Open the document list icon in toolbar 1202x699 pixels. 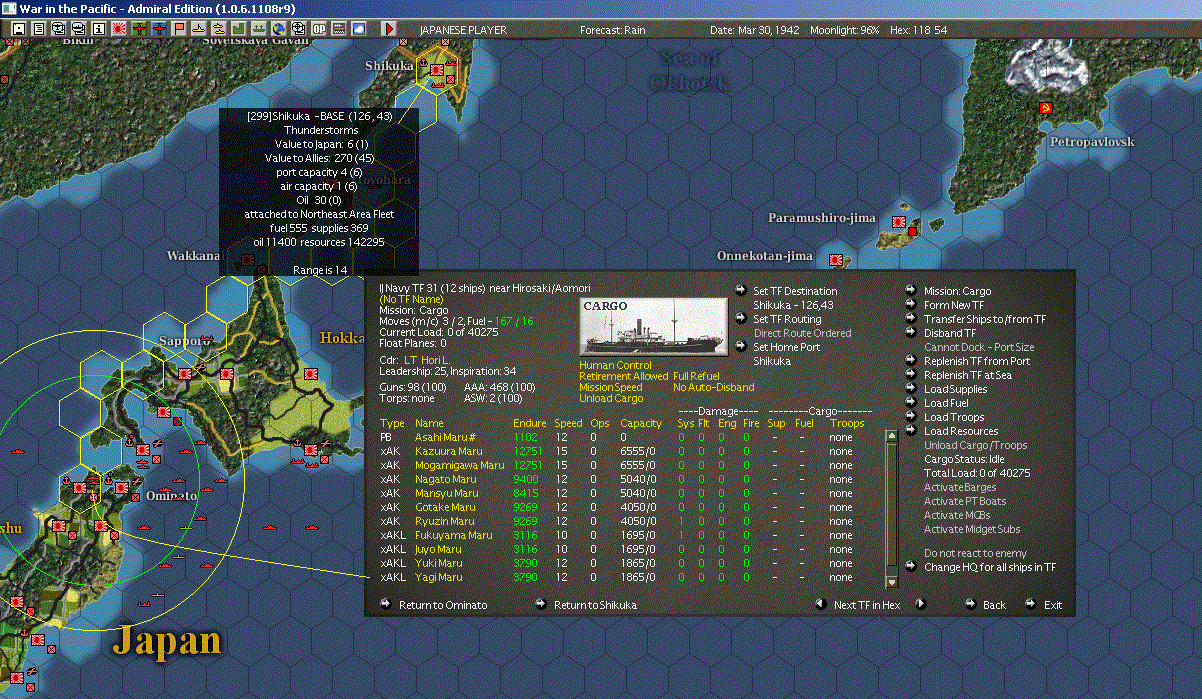[39, 29]
